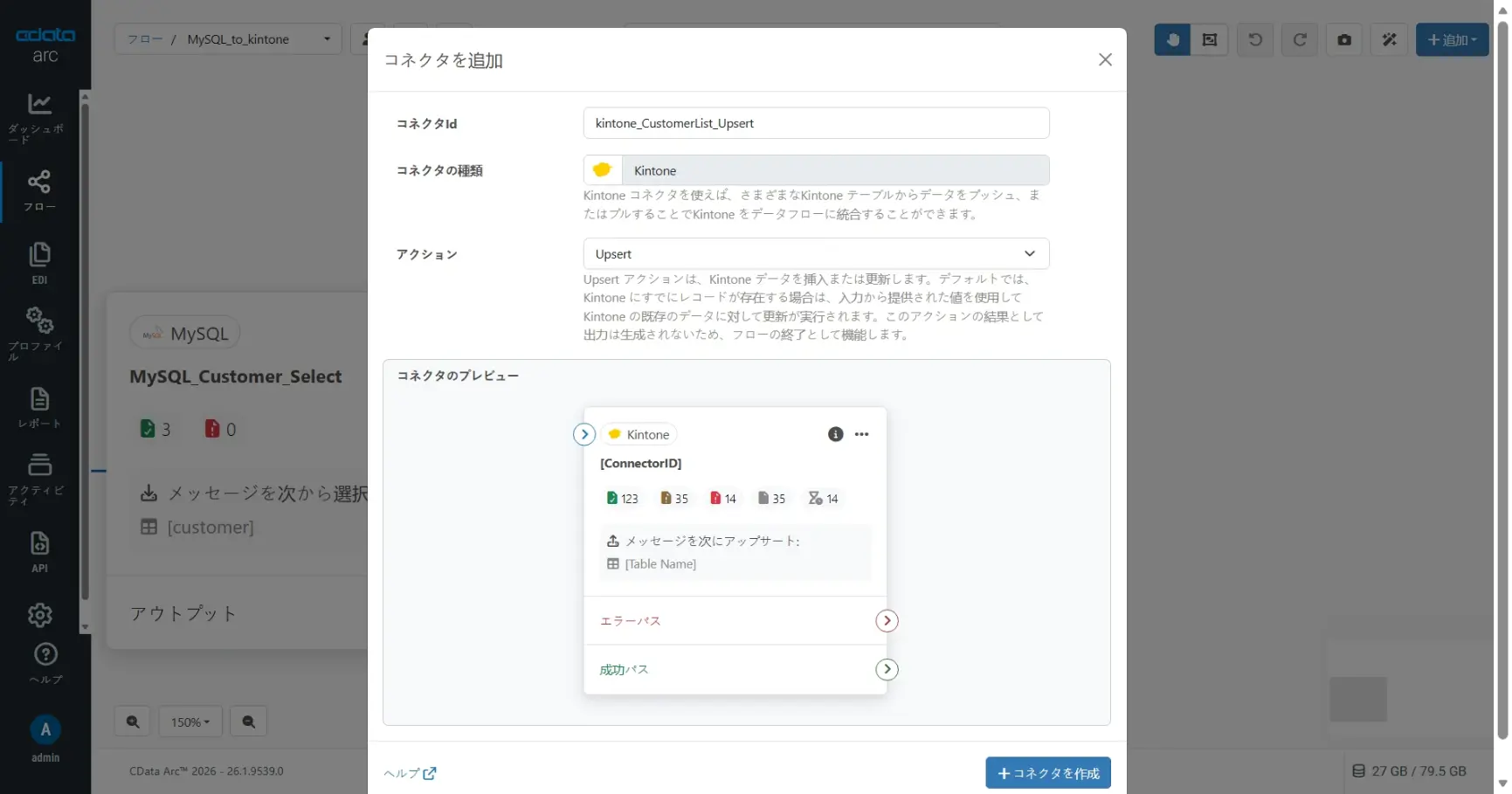This screenshot has height=794, width=1512.
Task: Open the Help link in dialog footer
Action: [410, 773]
